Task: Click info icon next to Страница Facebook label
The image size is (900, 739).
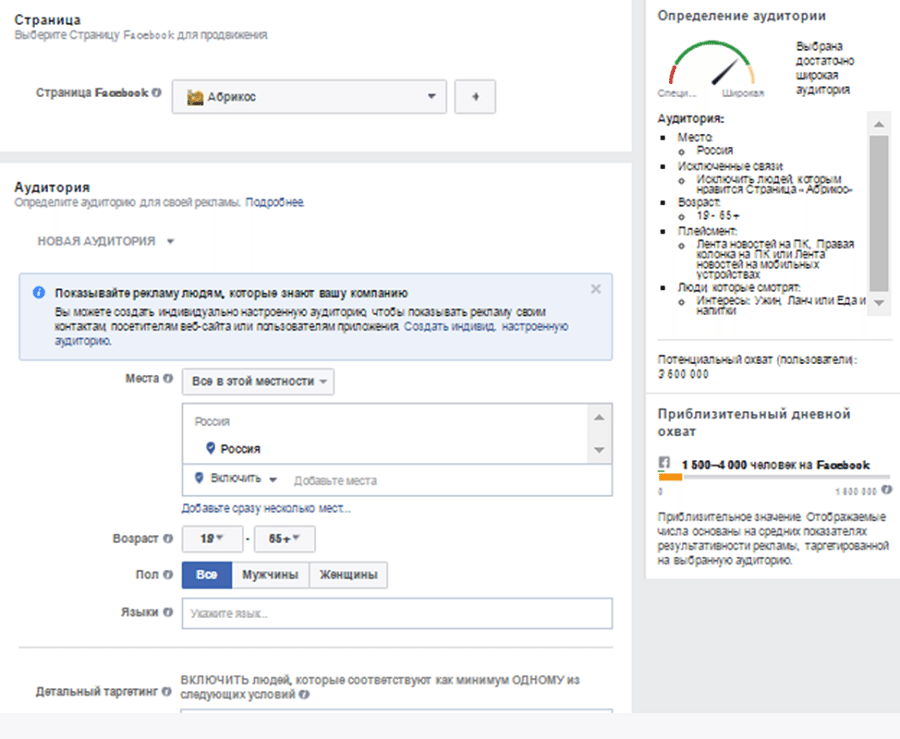Action: 156,92
